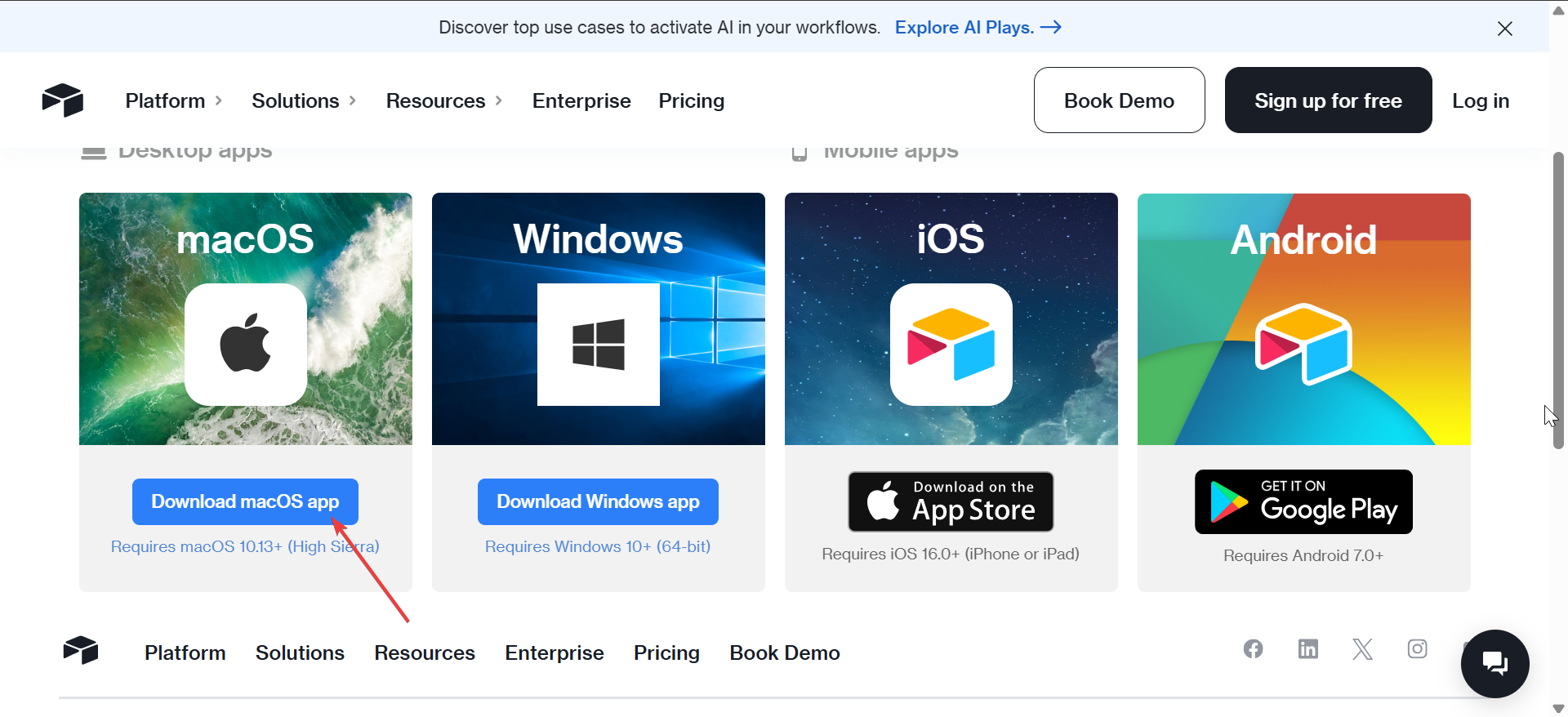Click the scrollbar down arrow
Image resolution: width=1568 pixels, height=717 pixels.
[1558, 709]
